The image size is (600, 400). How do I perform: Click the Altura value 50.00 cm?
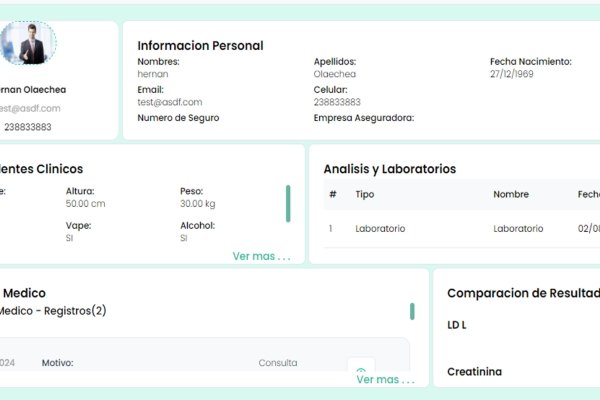(x=85, y=204)
